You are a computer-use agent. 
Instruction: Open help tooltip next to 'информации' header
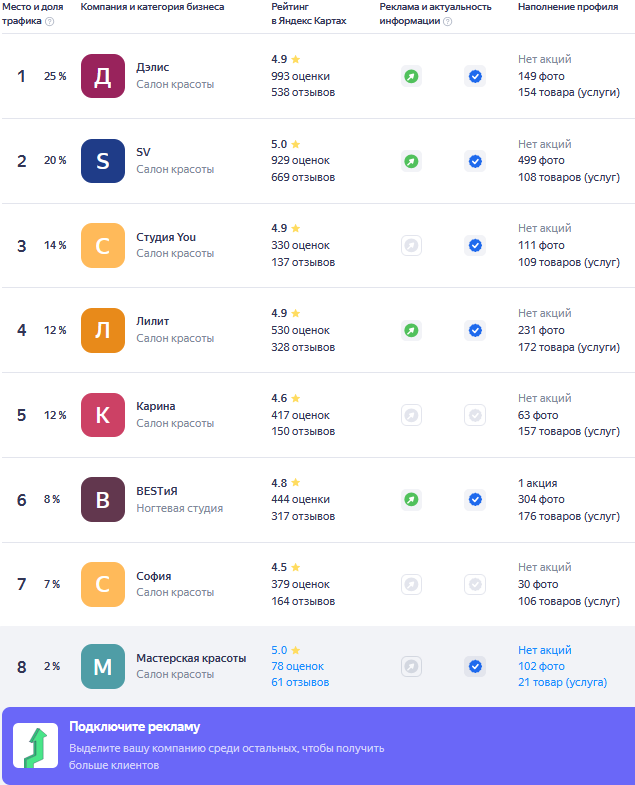click(447, 21)
